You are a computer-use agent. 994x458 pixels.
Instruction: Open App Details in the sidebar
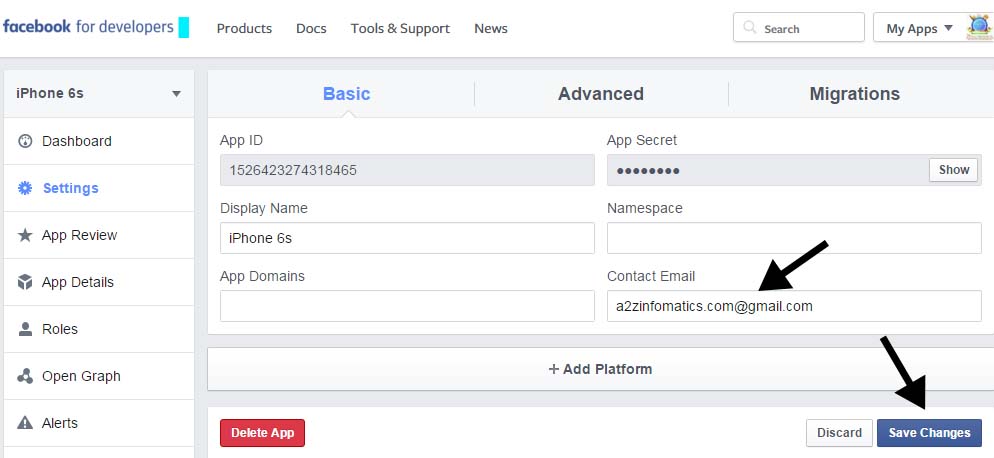(x=99, y=282)
